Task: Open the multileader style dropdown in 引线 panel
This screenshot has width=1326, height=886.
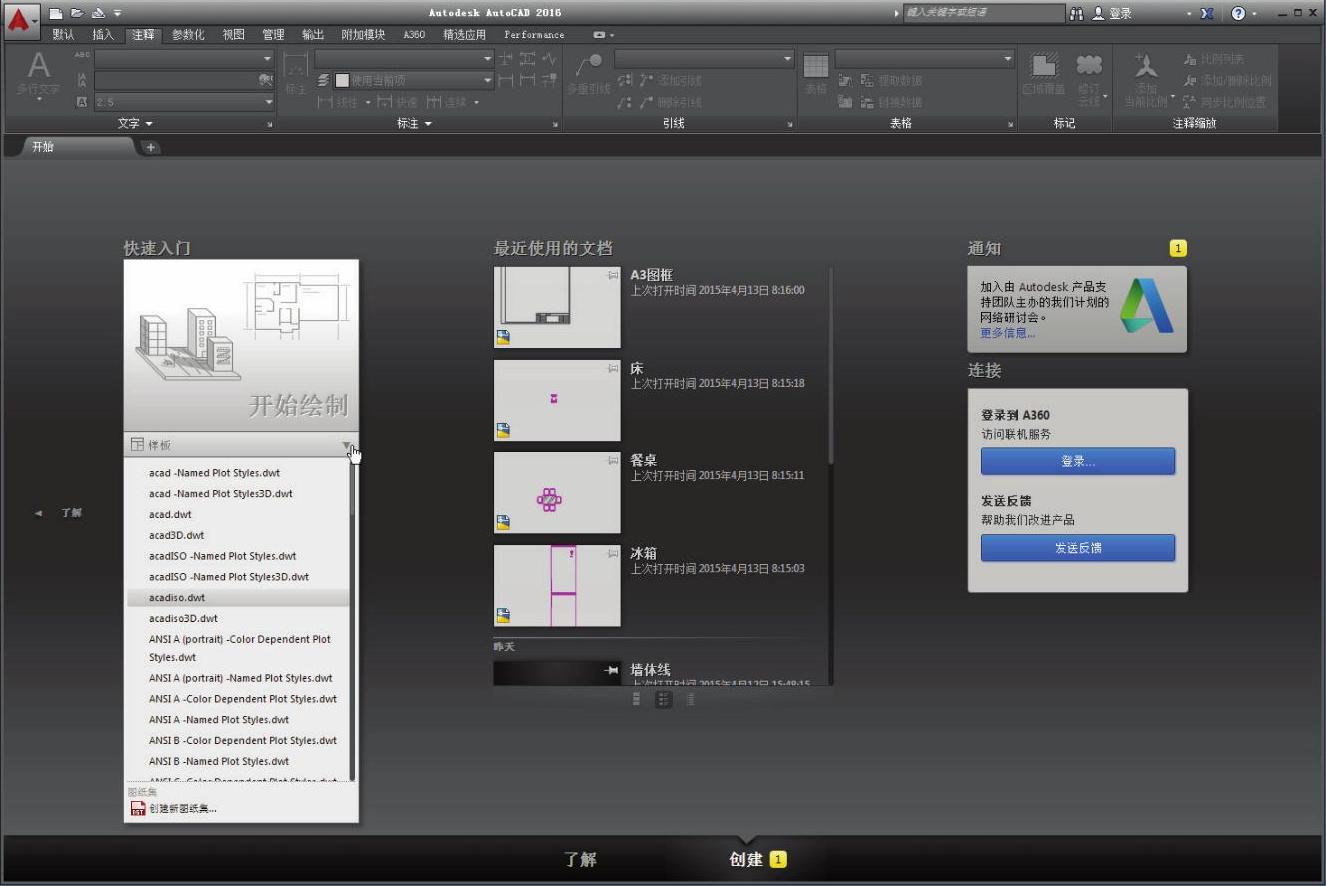Action: tap(787, 59)
